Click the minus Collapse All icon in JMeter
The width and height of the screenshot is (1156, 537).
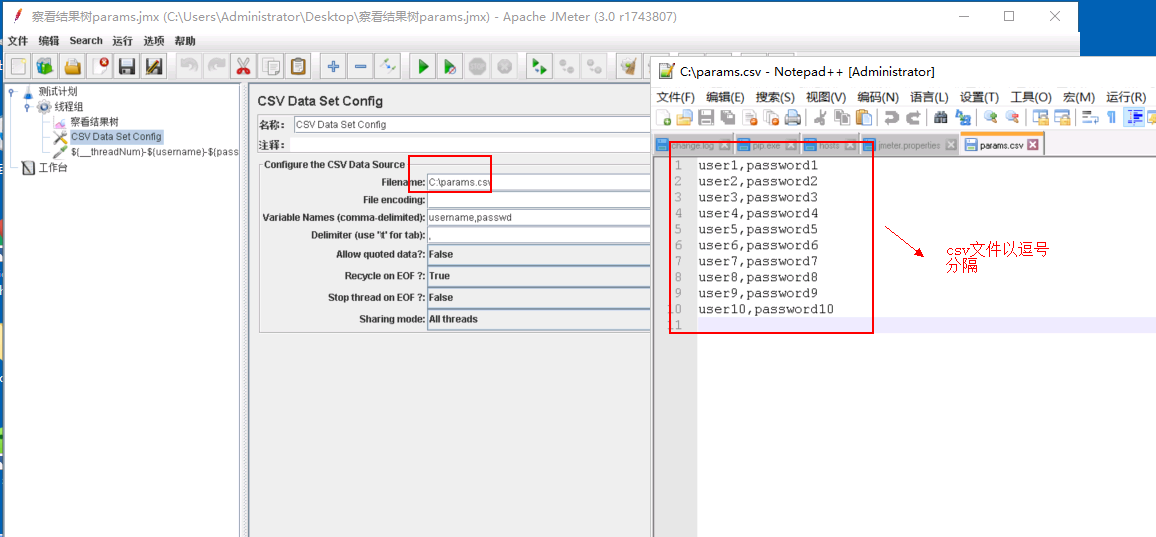(x=361, y=67)
